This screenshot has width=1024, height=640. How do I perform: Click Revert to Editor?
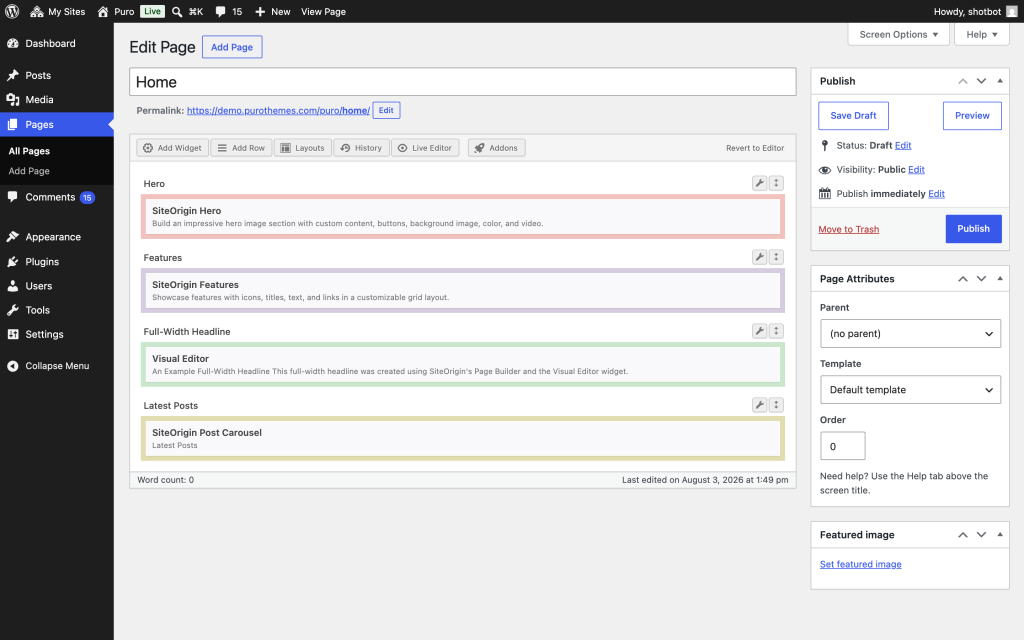click(755, 148)
